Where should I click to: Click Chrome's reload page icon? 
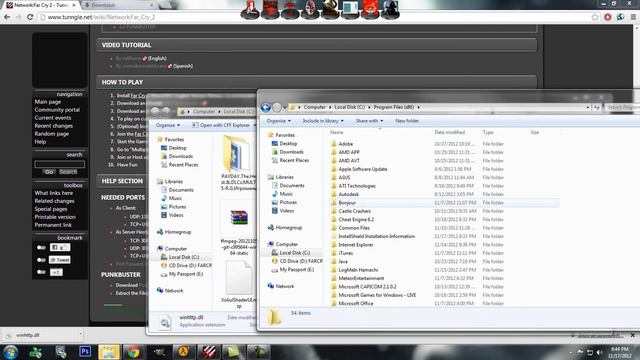coord(30,17)
